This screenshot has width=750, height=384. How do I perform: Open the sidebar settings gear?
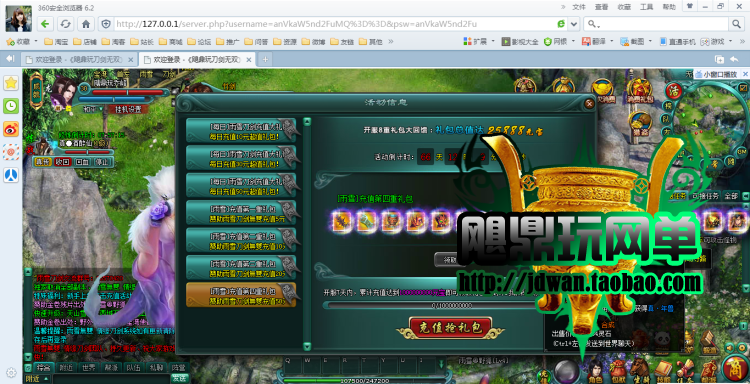click(x=11, y=372)
